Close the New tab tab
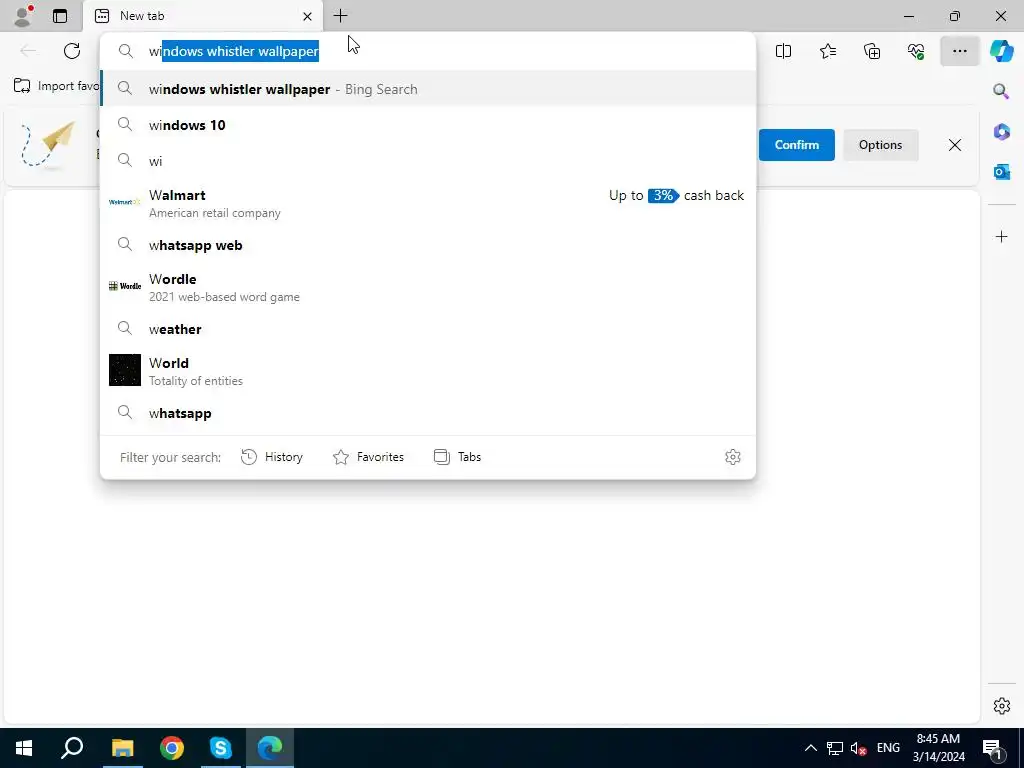1024x768 pixels. tap(307, 16)
